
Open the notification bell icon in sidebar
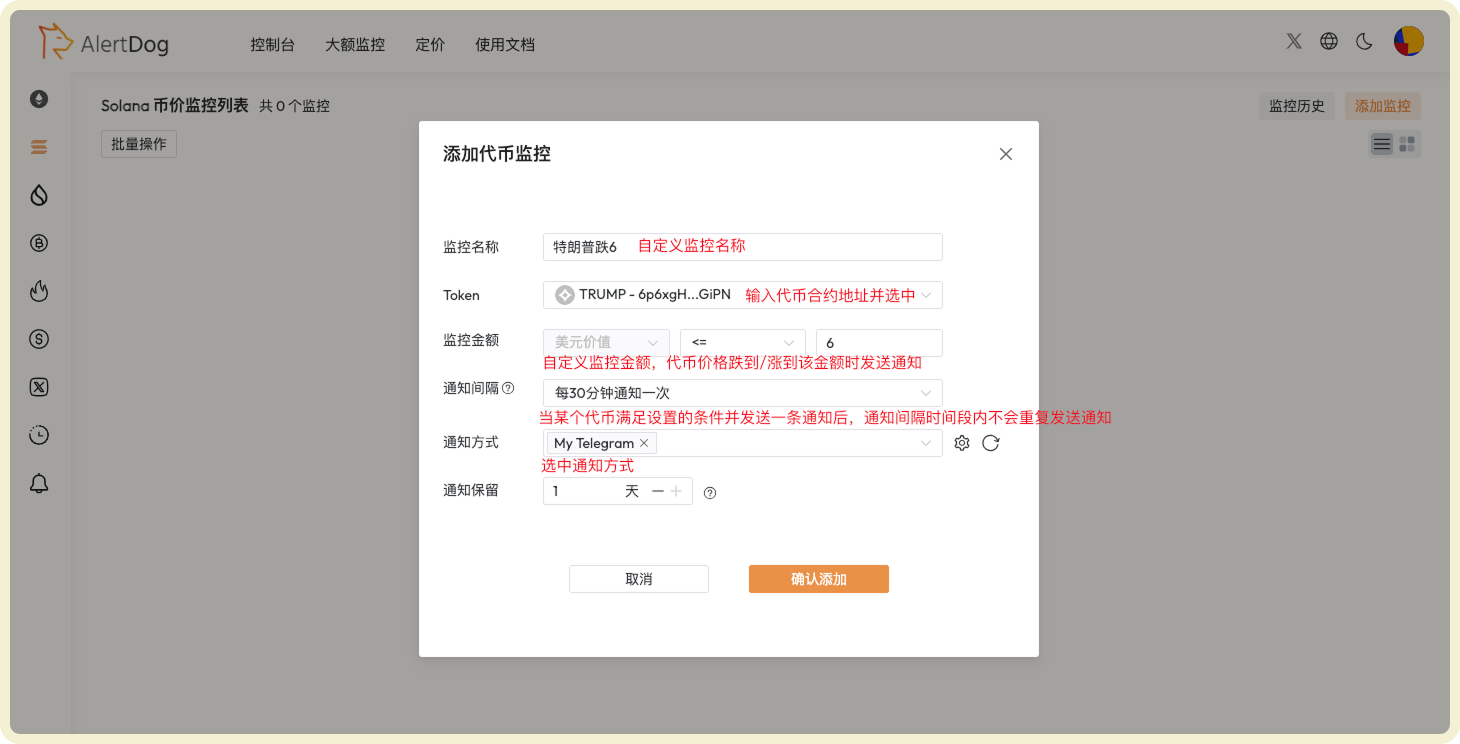(x=38, y=483)
